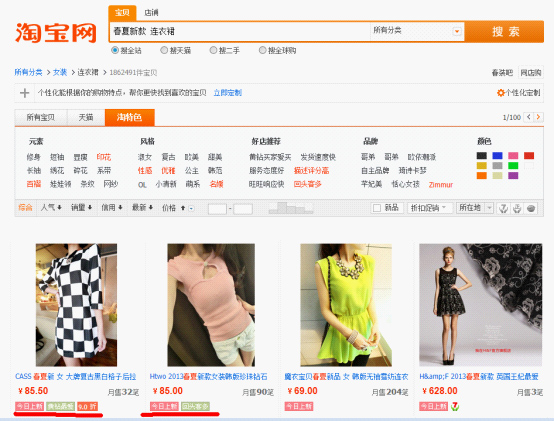This screenshot has height=421, width=554.
Task: Click green badge under CASS dress
Action: [60, 407]
